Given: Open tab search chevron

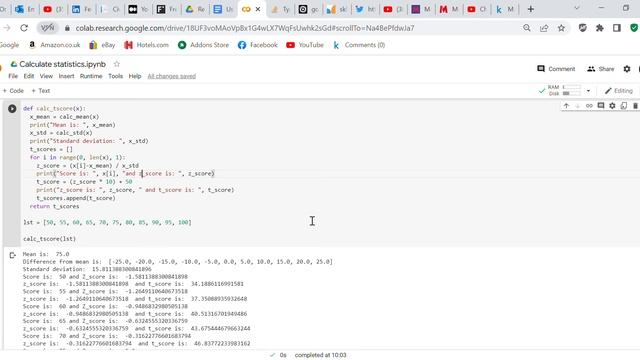Looking at the screenshot, I should (577, 8).
